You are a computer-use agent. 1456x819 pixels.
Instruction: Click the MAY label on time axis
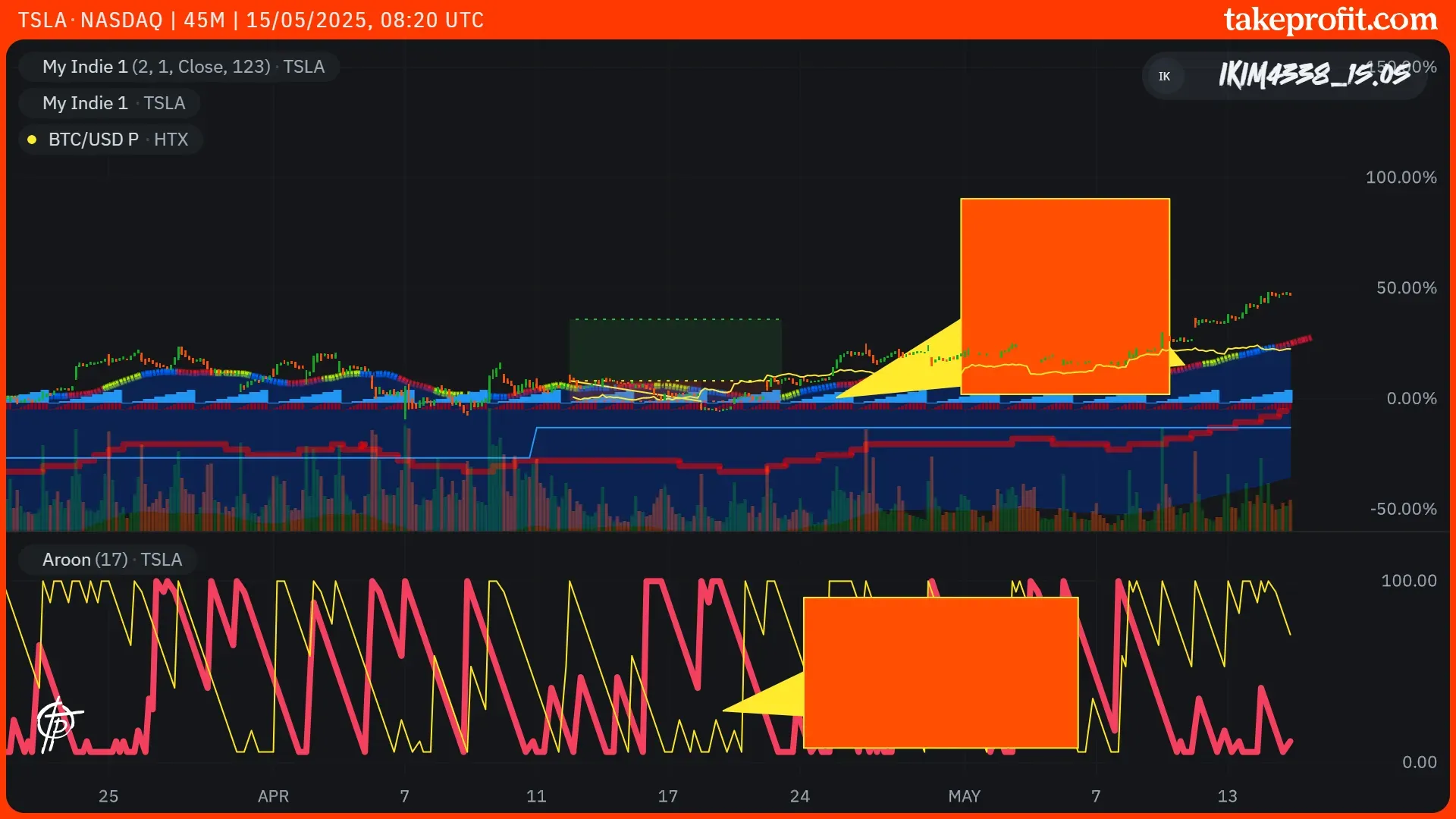coord(964,796)
